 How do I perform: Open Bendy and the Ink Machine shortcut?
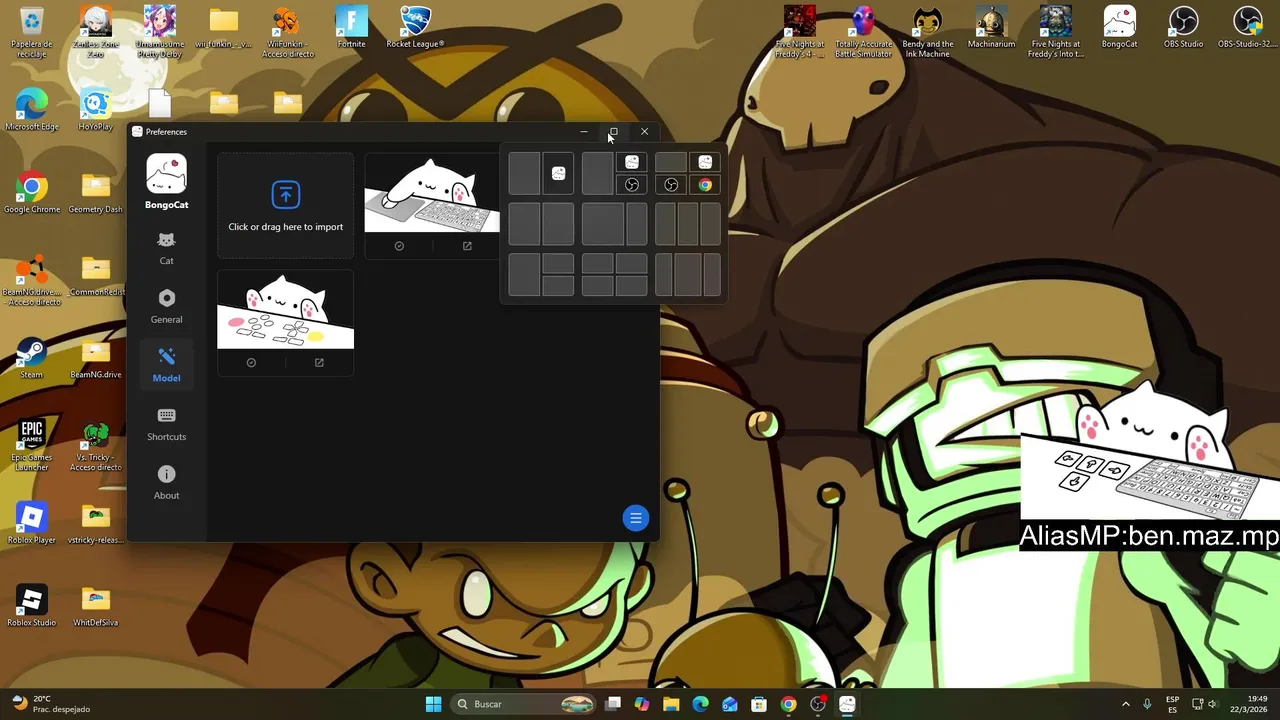pyautogui.click(x=927, y=33)
